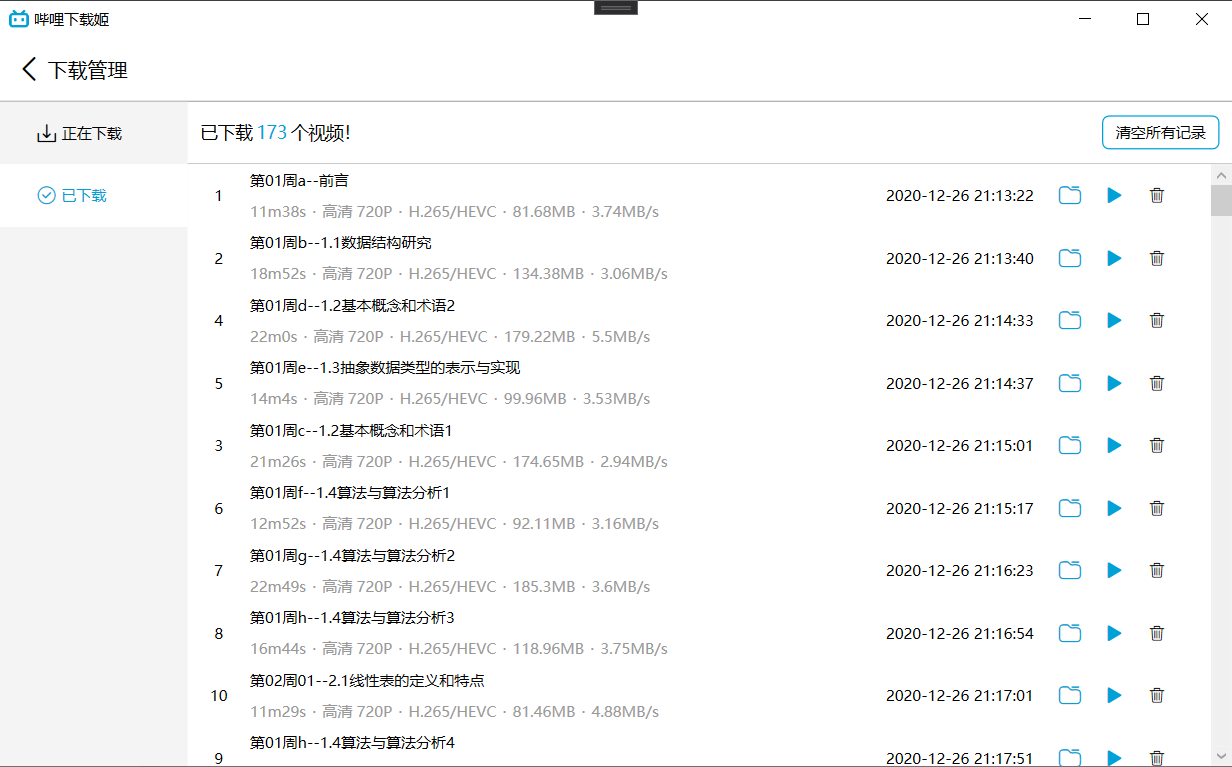This screenshot has width=1232, height=767.
Task: Select title 第01周d--1.2基本概念和术语2
Action: pos(352,306)
